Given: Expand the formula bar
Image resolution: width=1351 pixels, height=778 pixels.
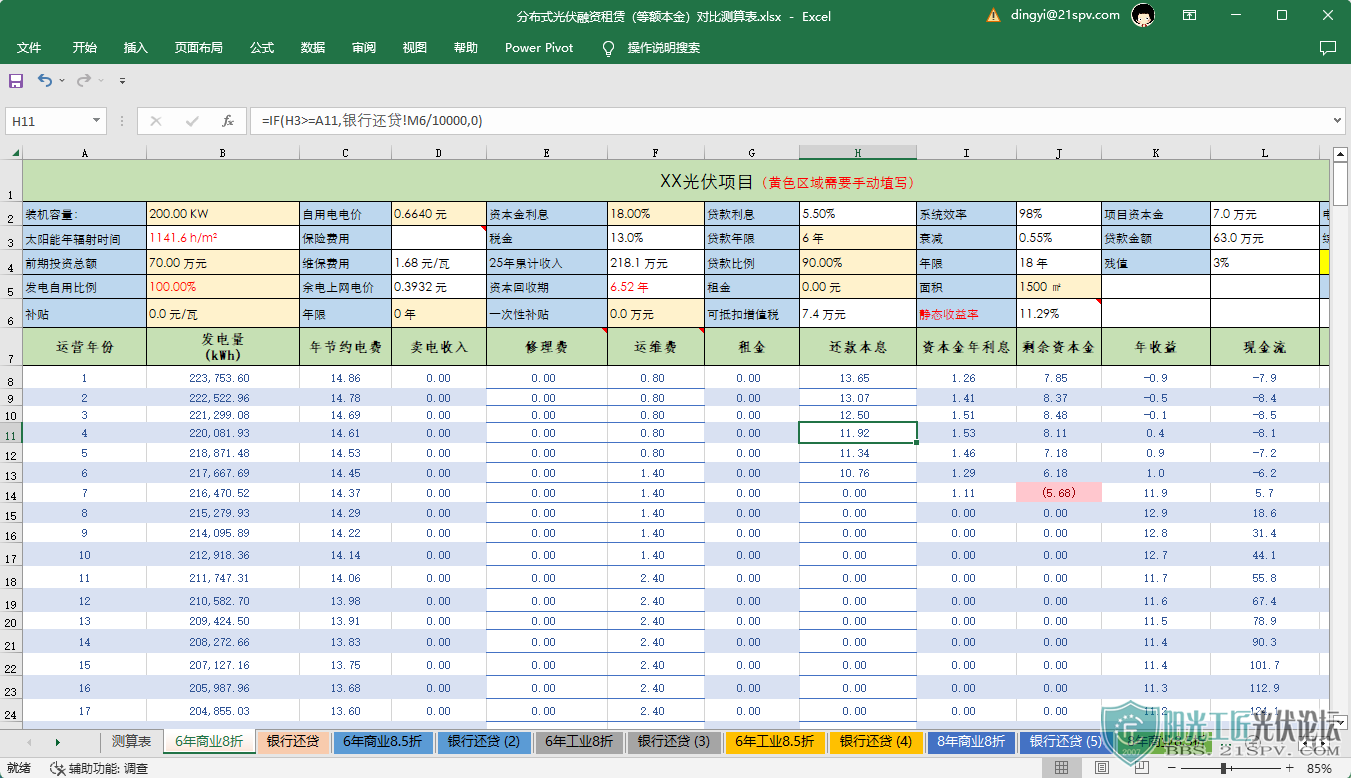Looking at the screenshot, I should coord(1338,121).
